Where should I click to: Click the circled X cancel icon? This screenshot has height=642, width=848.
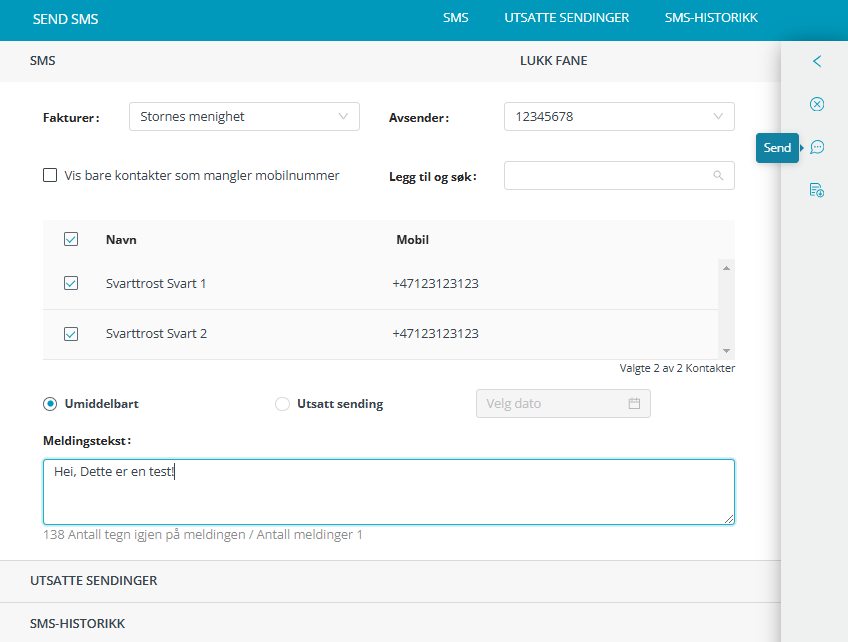817,104
